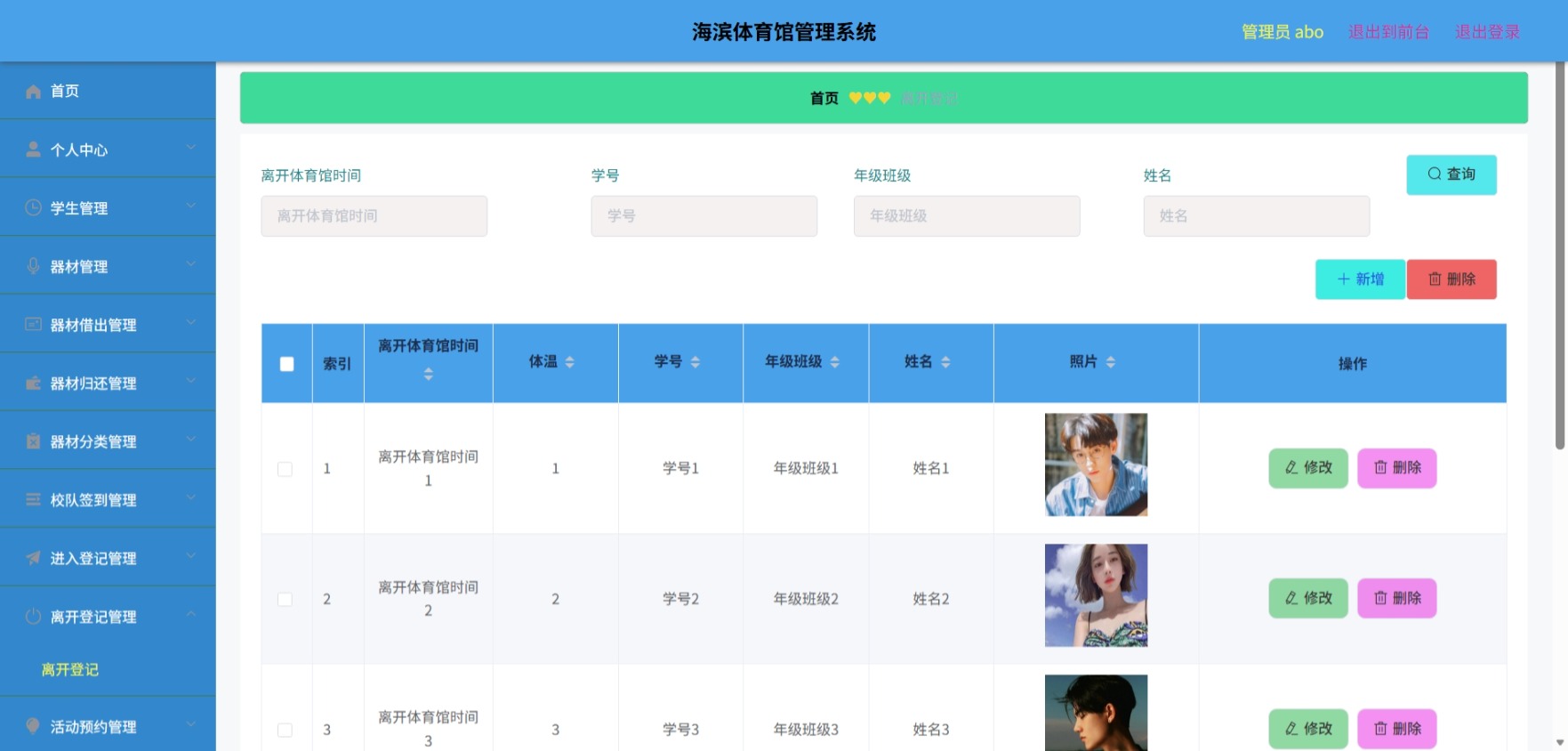Sort by 照片 column using sort arrows
This screenshot has height=751, width=1568.
click(x=1111, y=362)
